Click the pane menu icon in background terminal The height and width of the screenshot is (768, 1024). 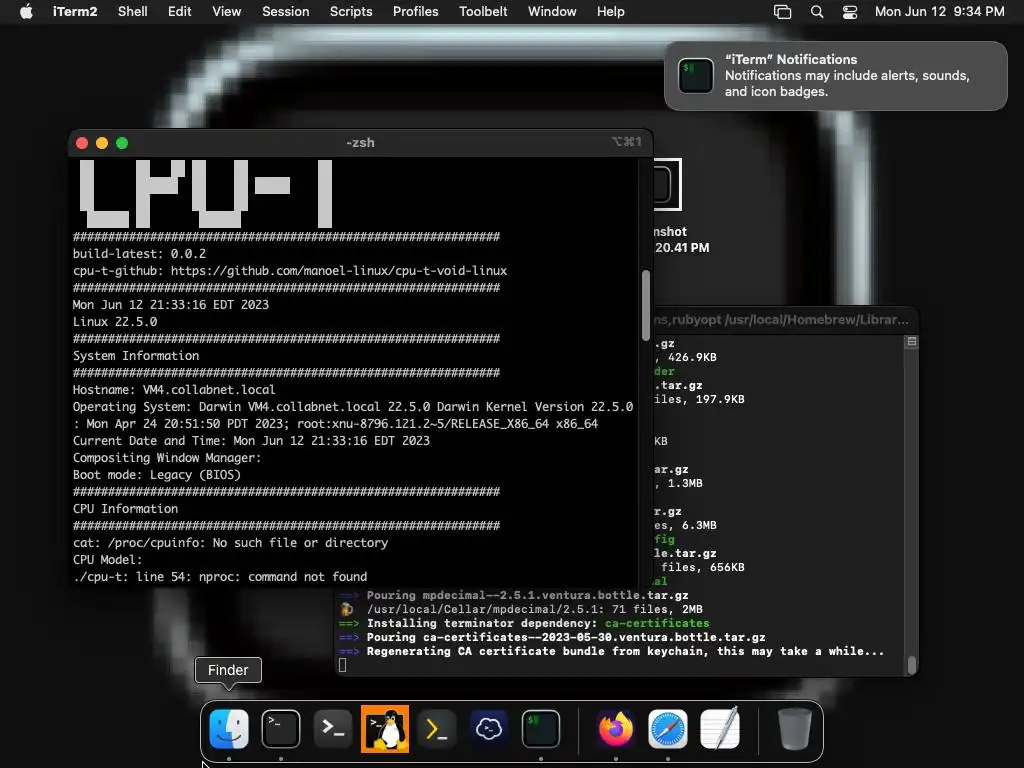coord(912,342)
